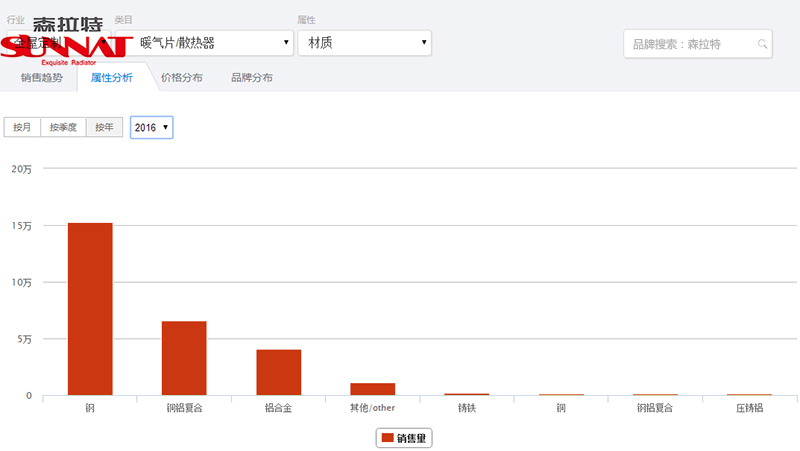Image resolution: width=800 pixels, height=451 pixels.
Task: Choose the 按月 time granularity button
Action: pyautogui.click(x=22, y=127)
